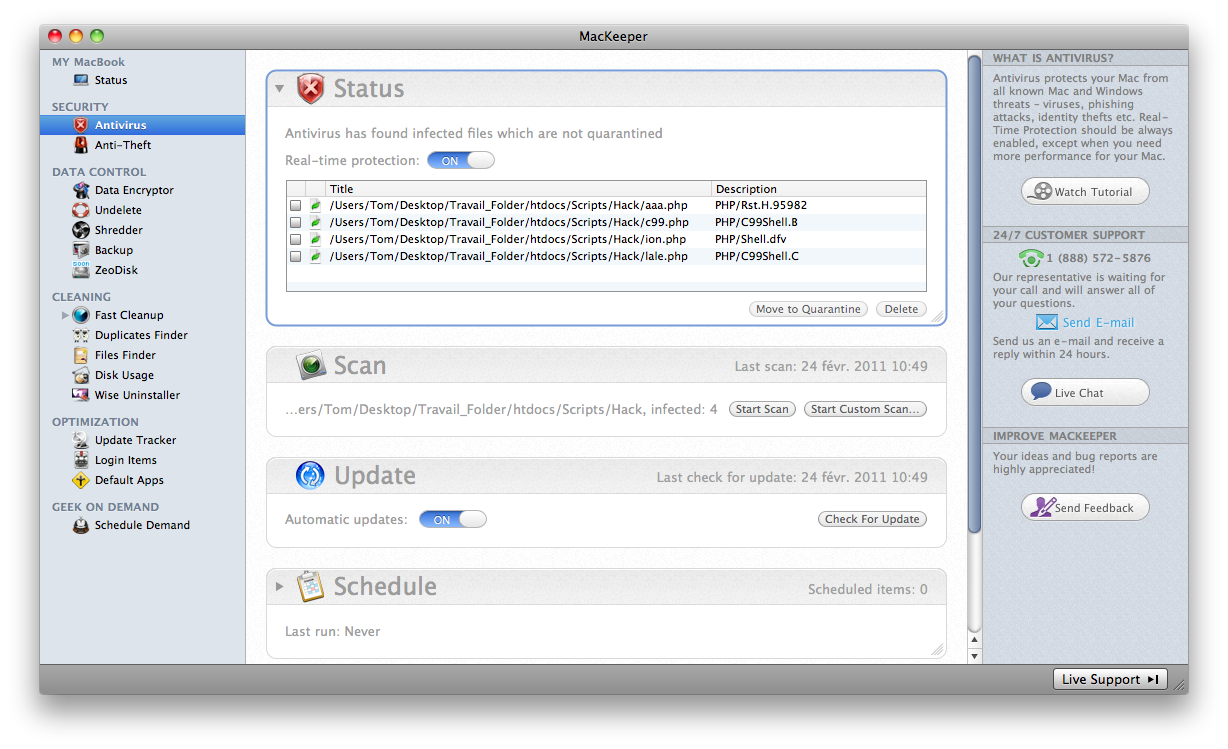Select the PHP/Rst.H.95982 description cell
Image resolution: width=1228 pixels, height=749 pixels.
(x=761, y=205)
